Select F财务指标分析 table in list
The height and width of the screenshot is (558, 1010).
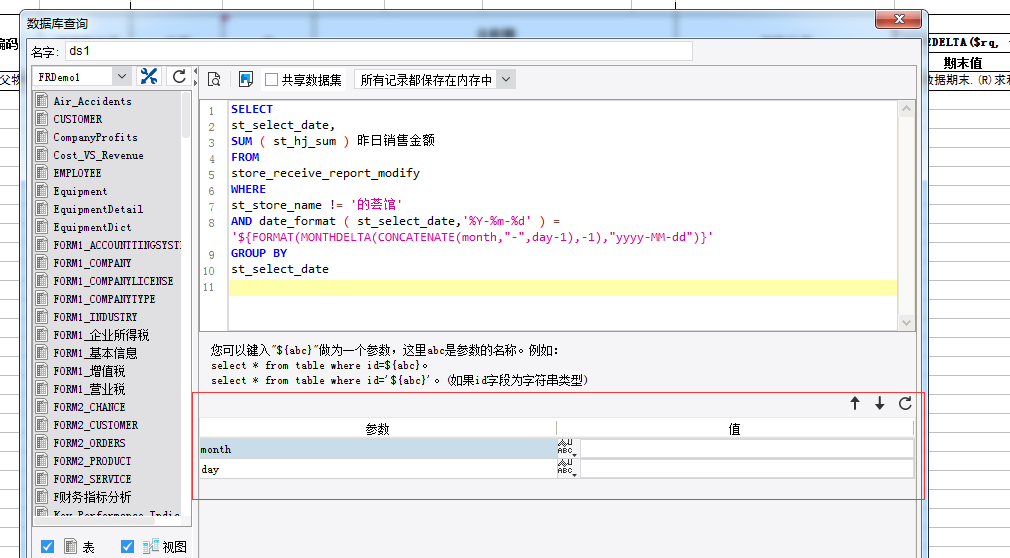tap(92, 497)
